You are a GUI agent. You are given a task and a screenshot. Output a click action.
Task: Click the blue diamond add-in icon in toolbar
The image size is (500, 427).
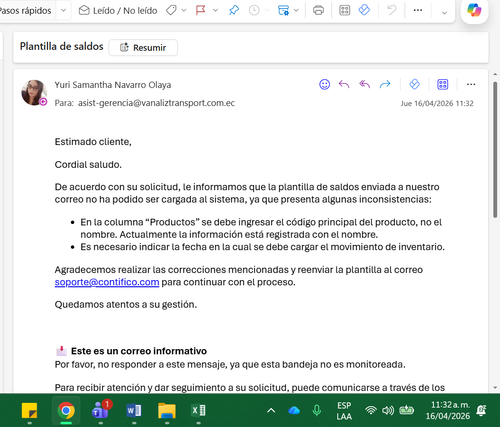[364, 10]
